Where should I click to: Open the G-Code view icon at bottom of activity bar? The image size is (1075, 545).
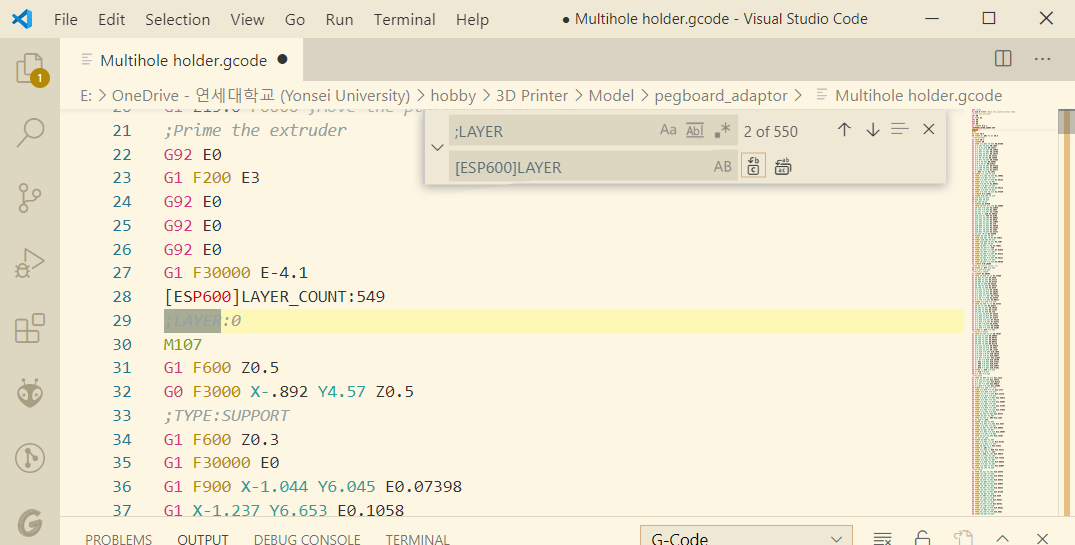[x=30, y=523]
